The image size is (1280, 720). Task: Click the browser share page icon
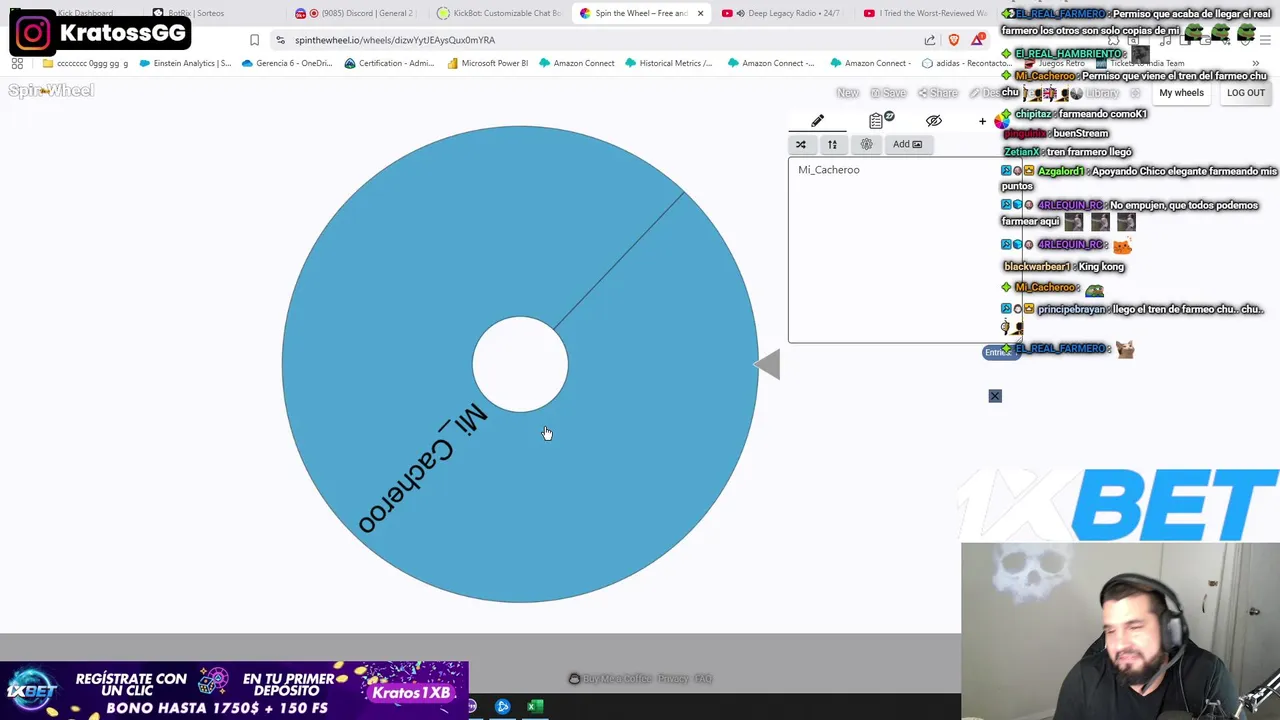click(930, 40)
